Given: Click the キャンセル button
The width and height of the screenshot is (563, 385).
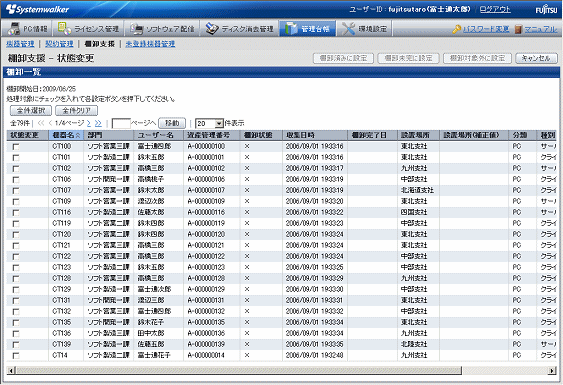Looking at the screenshot, I should 536,58.
